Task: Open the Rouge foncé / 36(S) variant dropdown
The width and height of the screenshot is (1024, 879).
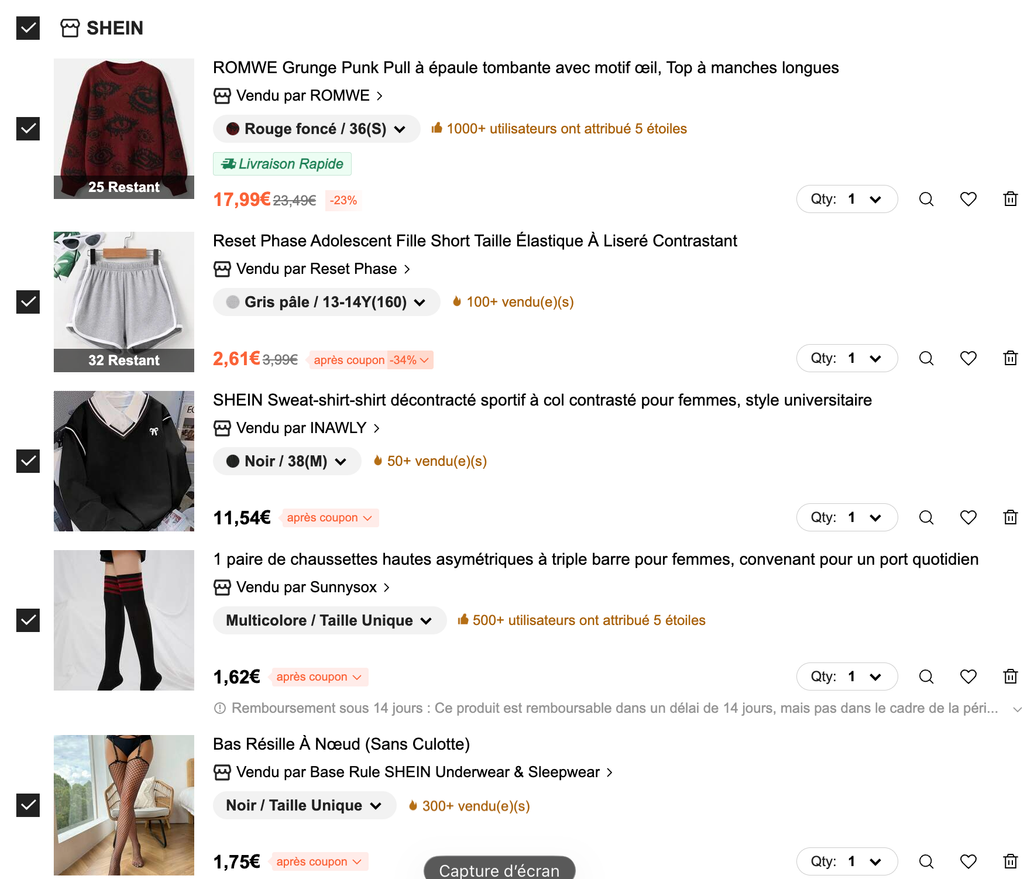Action: click(316, 129)
